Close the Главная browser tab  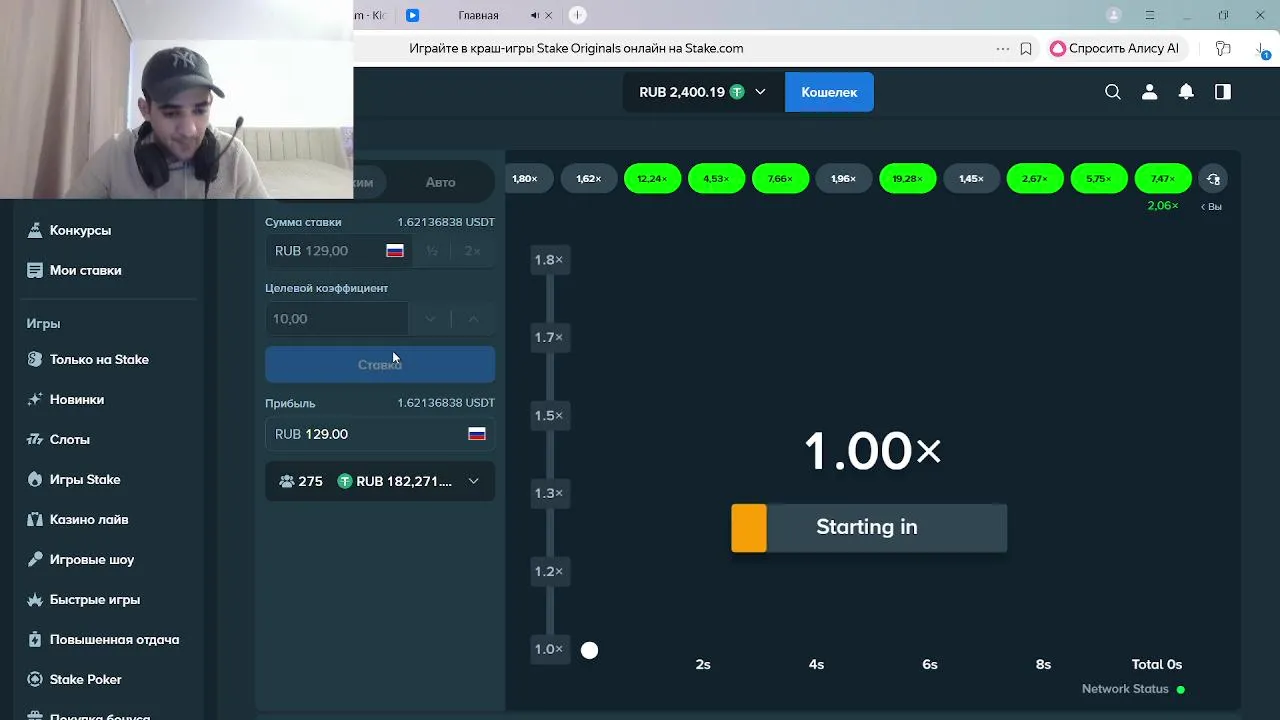pyautogui.click(x=548, y=15)
